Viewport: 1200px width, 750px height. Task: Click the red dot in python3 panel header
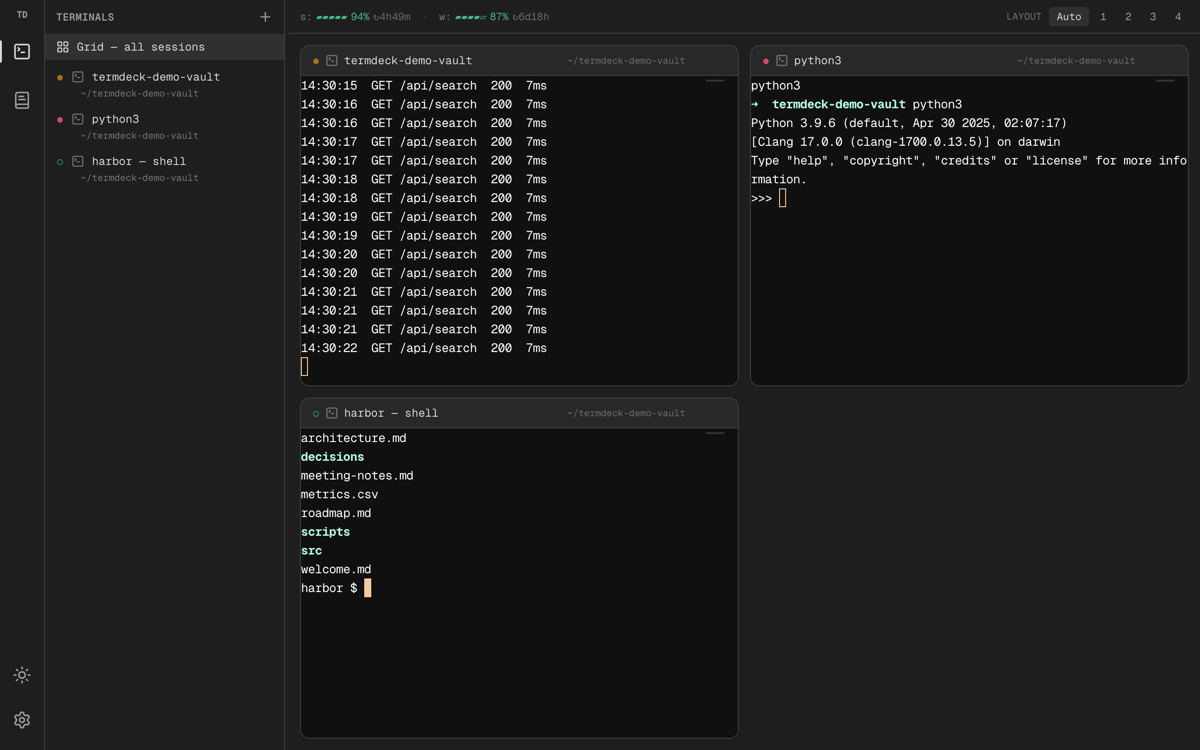(x=766, y=61)
